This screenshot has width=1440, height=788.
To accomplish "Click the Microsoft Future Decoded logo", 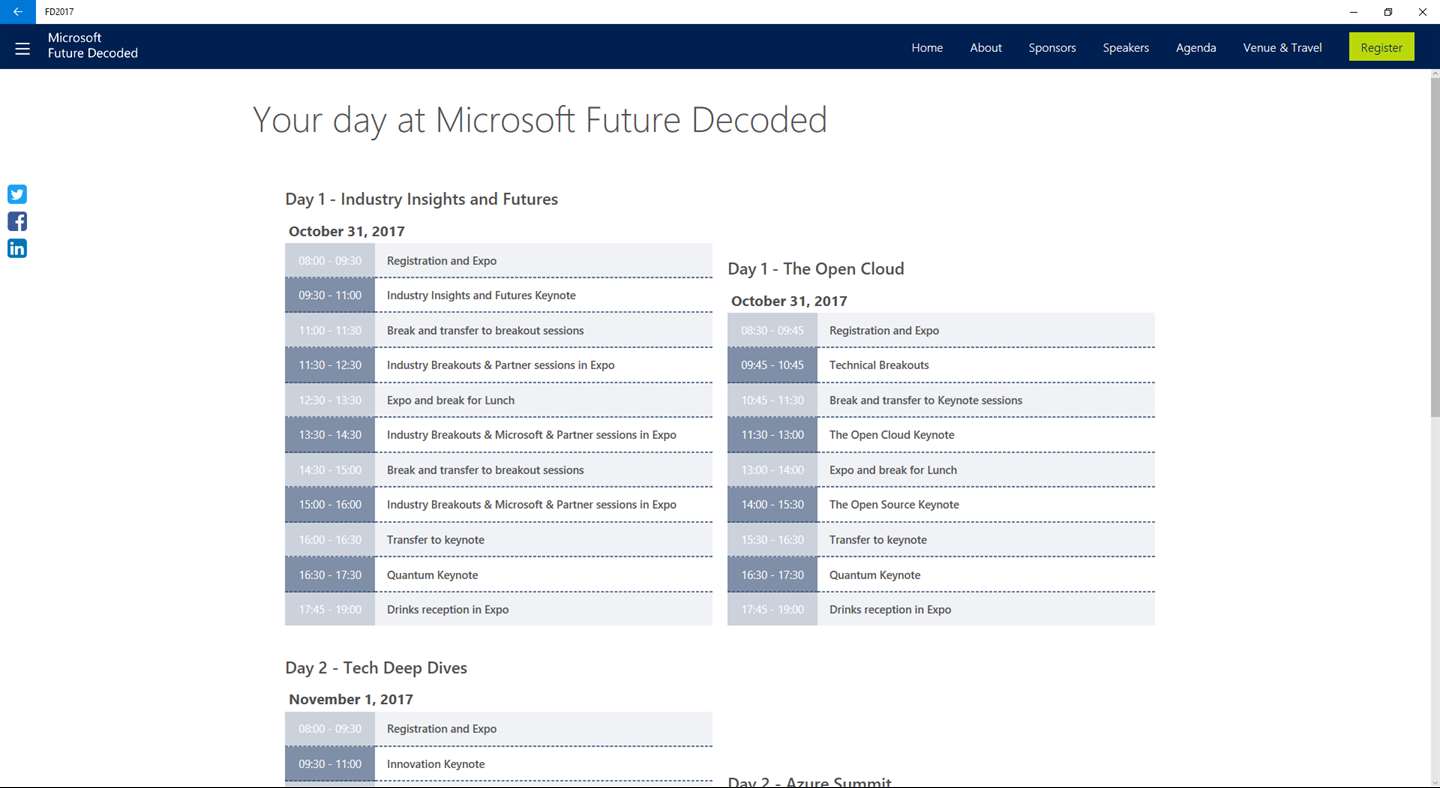I will (x=92, y=46).
